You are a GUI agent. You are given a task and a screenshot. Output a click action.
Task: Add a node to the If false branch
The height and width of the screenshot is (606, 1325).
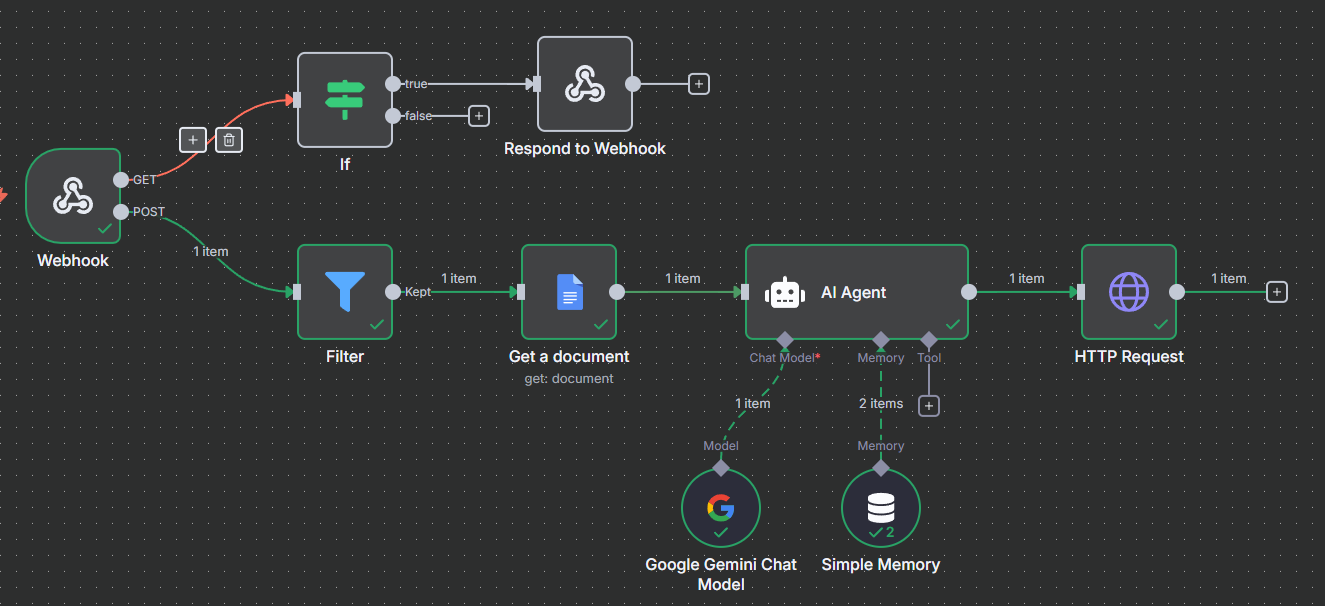(479, 116)
